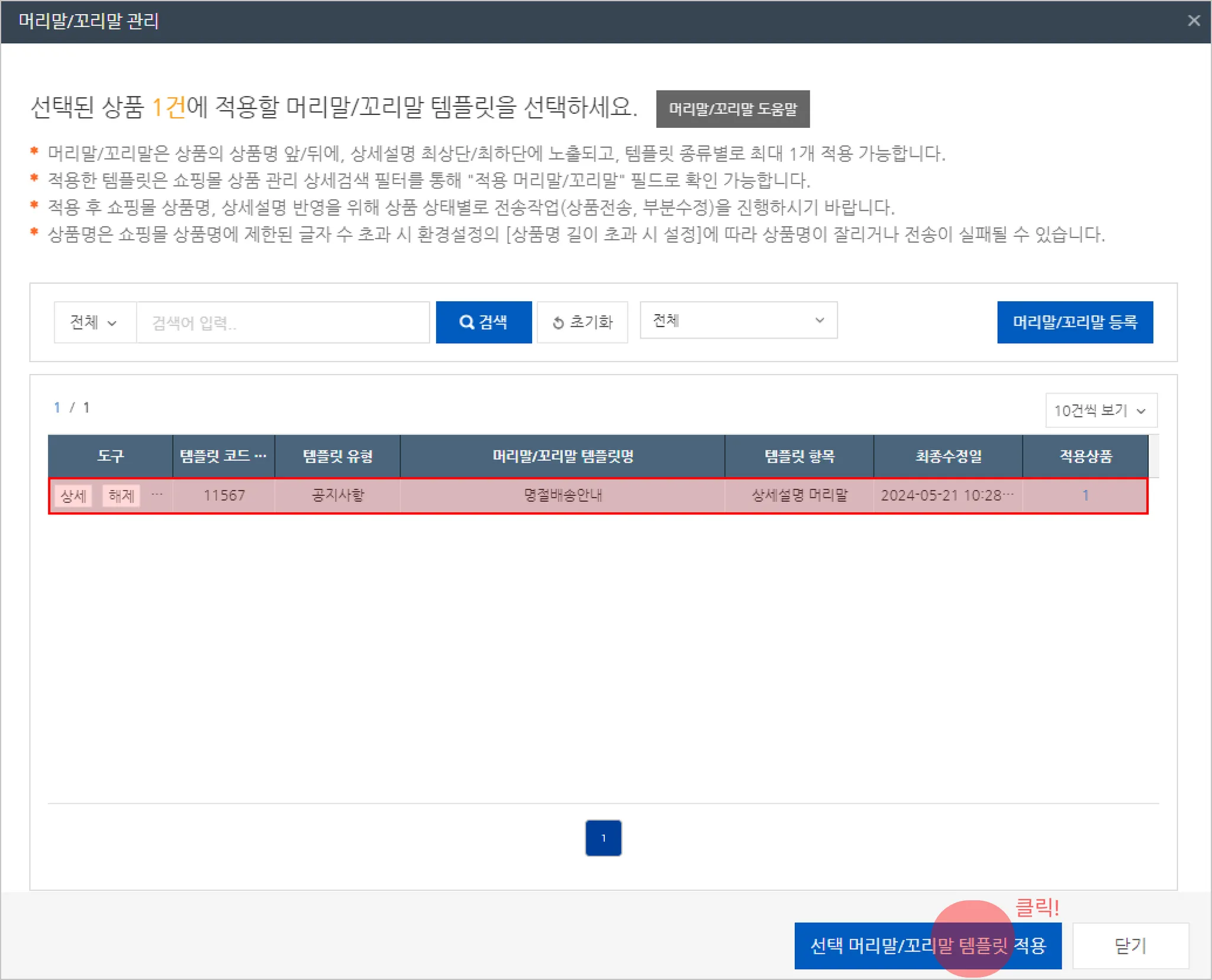Viewport: 1212px width, 980px height.
Task: Click the 검색어 입력 search input field
Action: pos(283,323)
